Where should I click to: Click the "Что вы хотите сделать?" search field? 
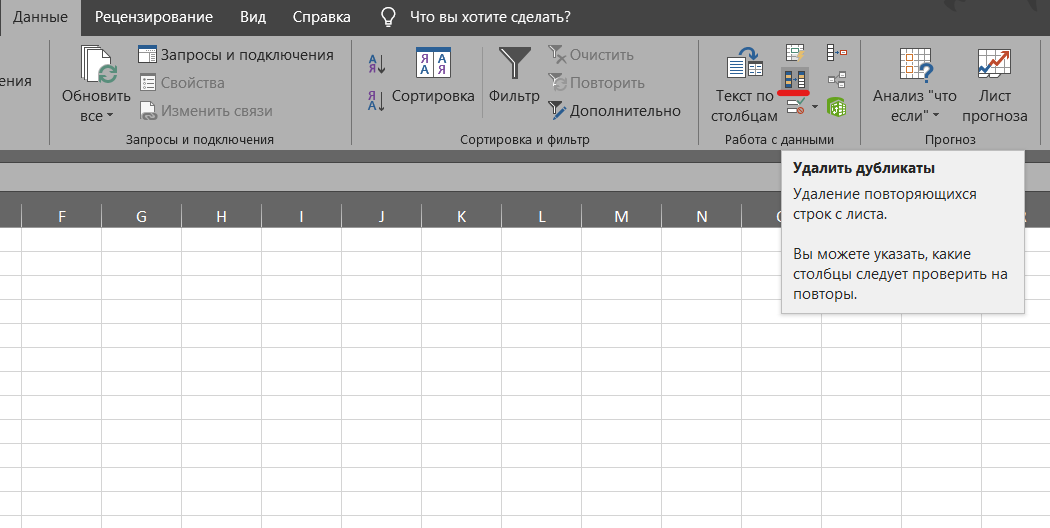point(490,17)
